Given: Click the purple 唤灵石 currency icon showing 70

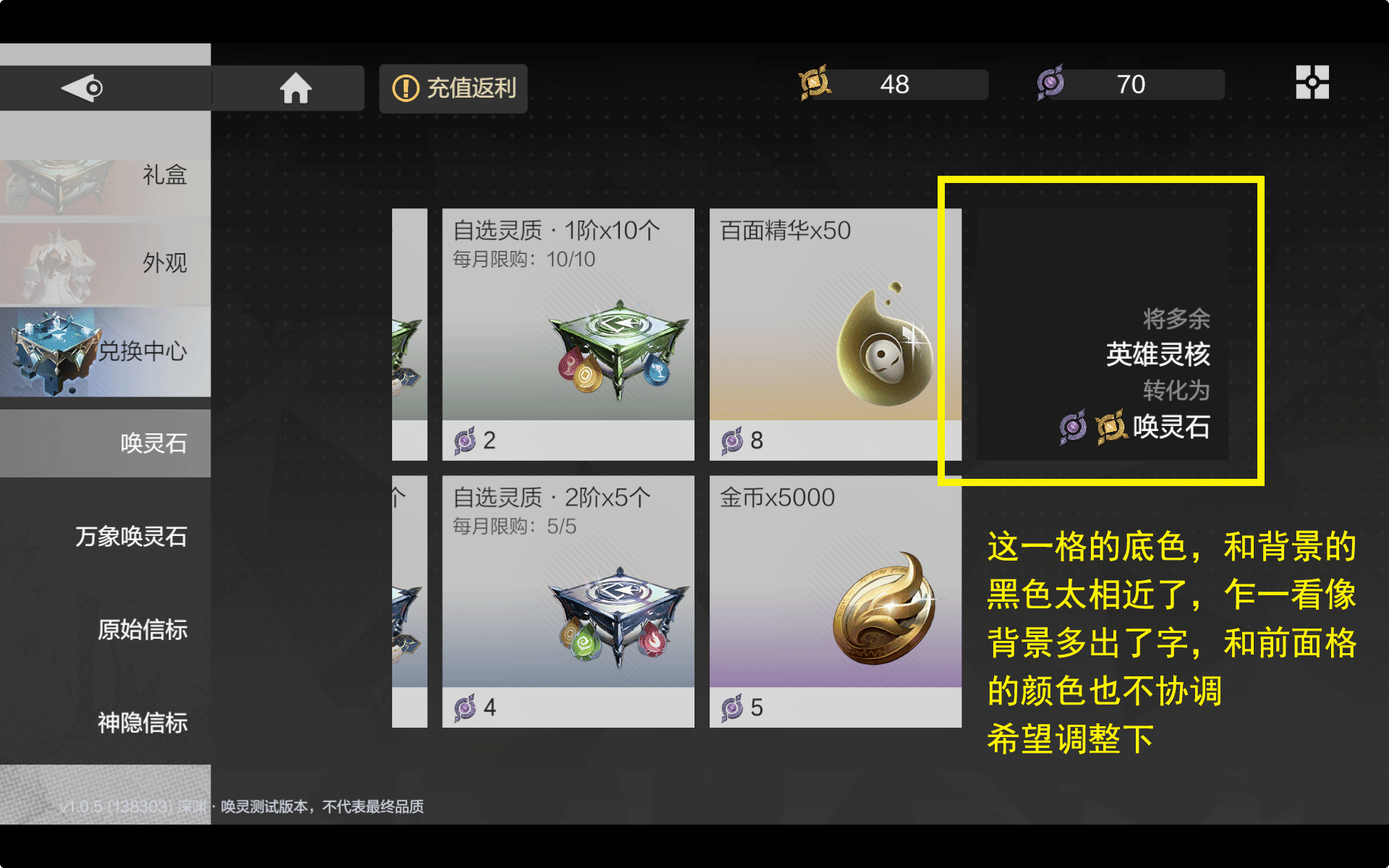Looking at the screenshot, I should 1050,83.
